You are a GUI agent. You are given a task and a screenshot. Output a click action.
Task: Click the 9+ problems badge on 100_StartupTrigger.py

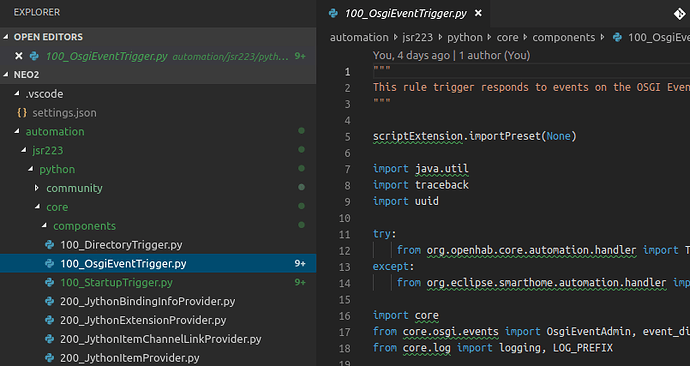point(300,282)
